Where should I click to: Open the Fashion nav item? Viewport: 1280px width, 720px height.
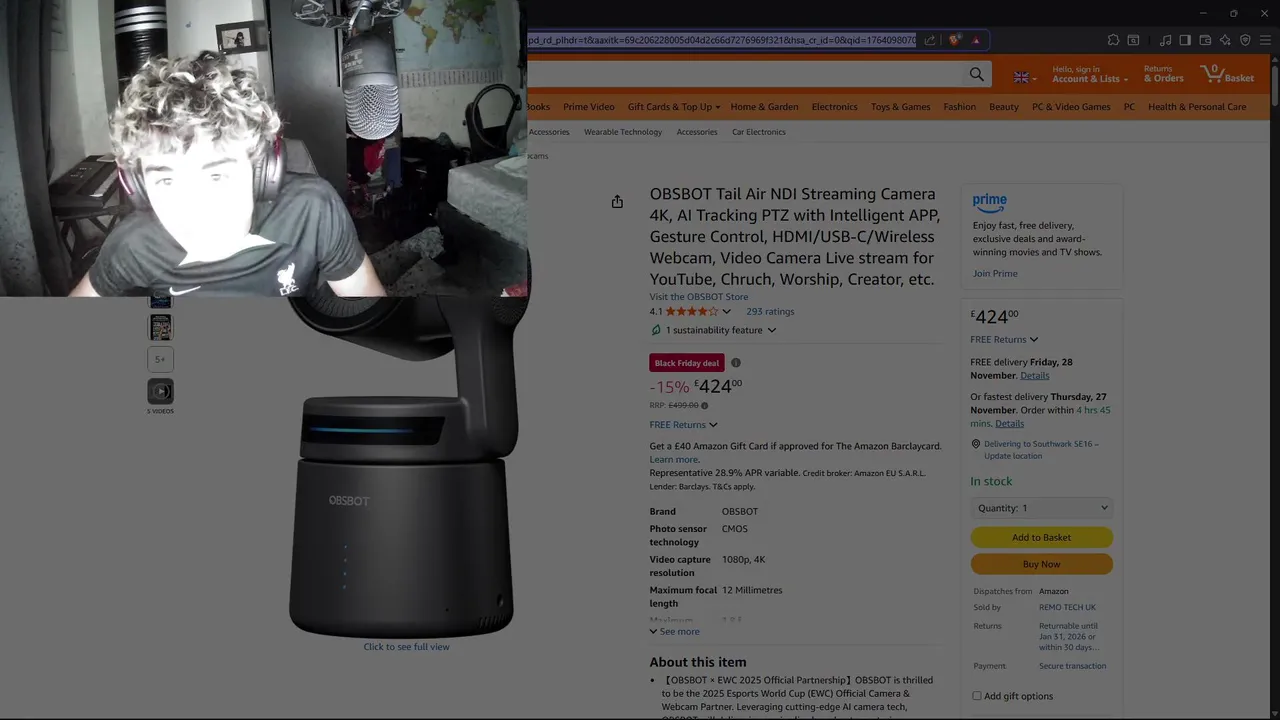(x=959, y=107)
